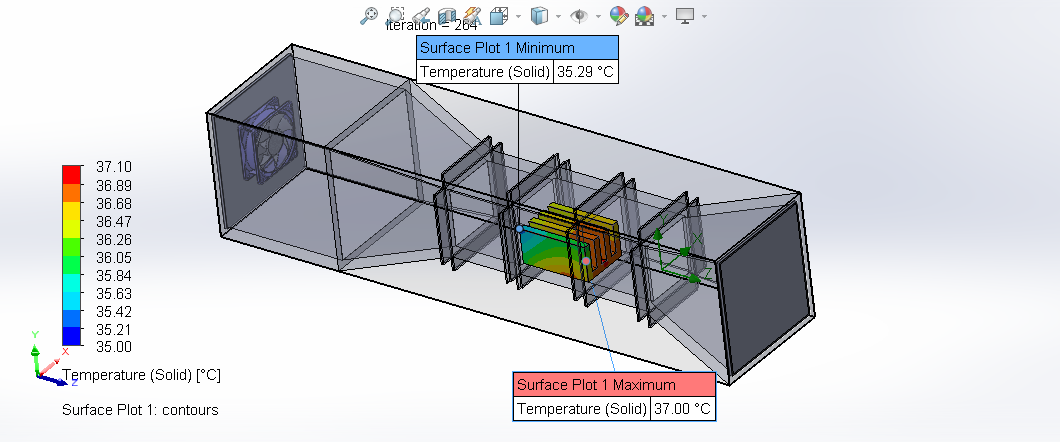
Task: Open the Hide/Show Items dropdown arrow
Action: coord(598,16)
